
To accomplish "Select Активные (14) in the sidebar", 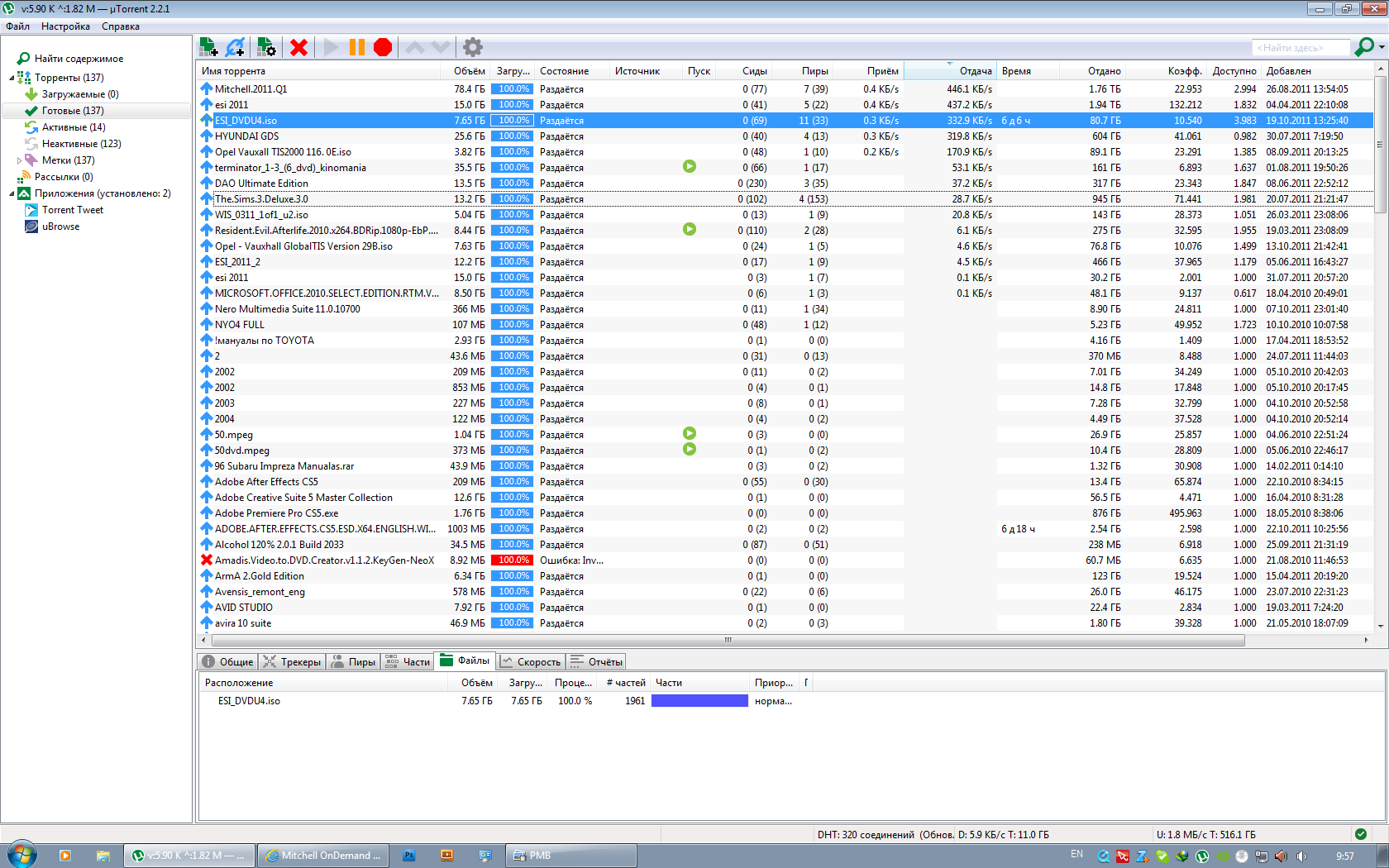I will (74, 127).
